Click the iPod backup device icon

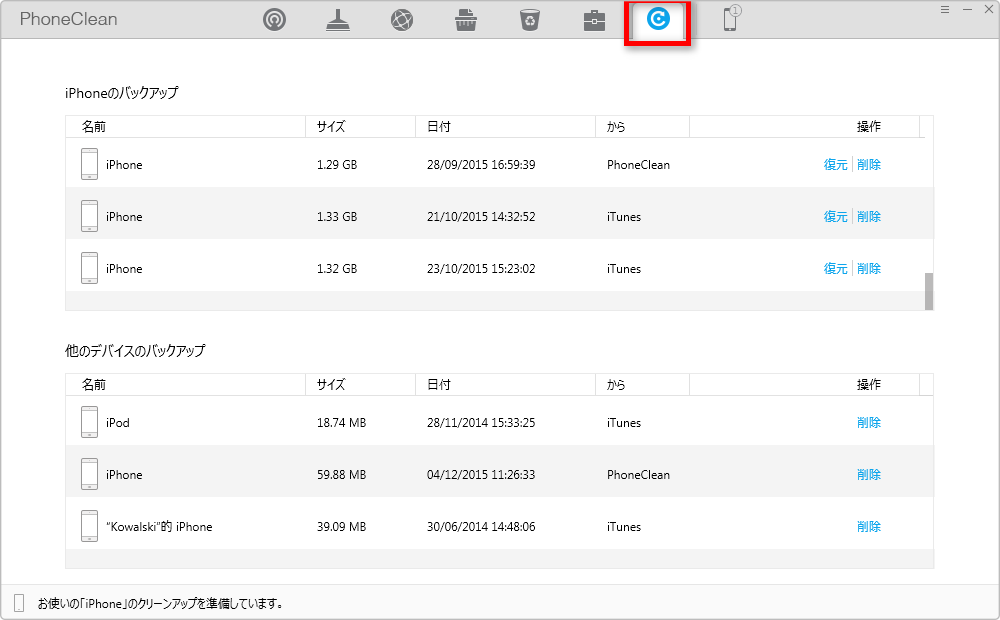coord(89,422)
